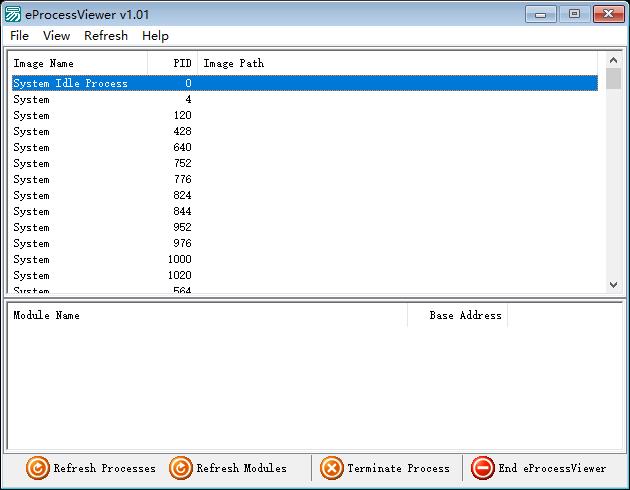Click the Refresh Processes orange icon
The width and height of the screenshot is (630, 490).
point(38,468)
